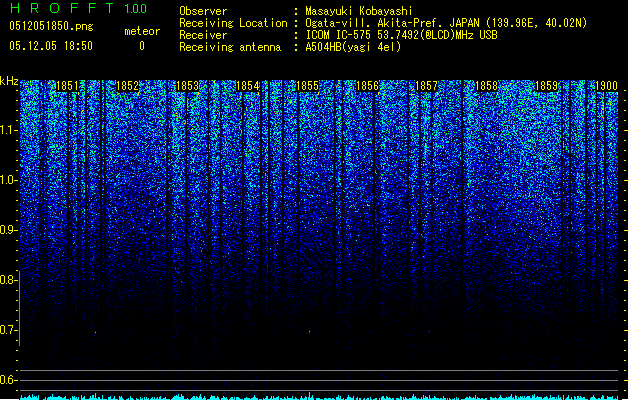Image resolution: width=629 pixels, height=400 pixels.
Task: Click the 1.1 kHz axis tick label
Action: click(x=8, y=130)
